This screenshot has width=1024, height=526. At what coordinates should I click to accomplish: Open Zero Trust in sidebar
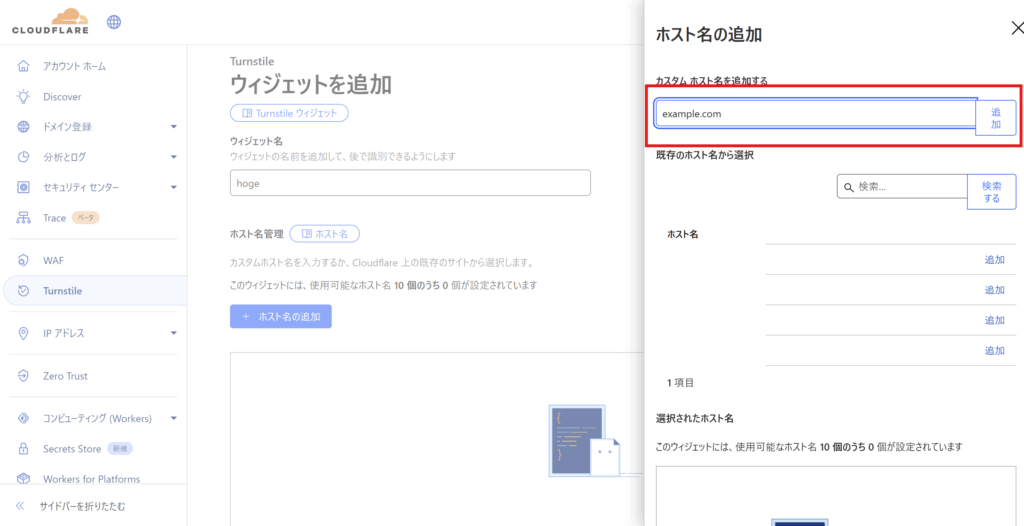point(65,376)
